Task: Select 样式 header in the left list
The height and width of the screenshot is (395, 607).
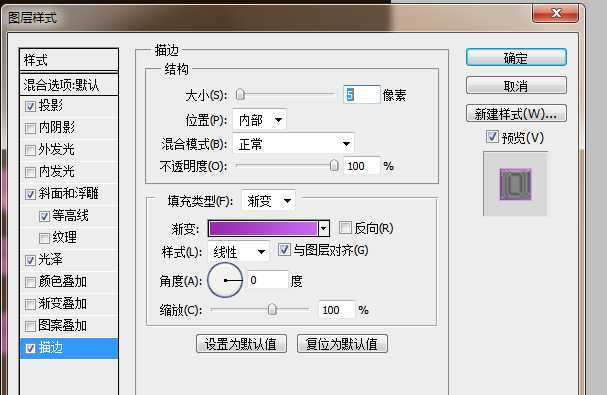Action: 69,60
